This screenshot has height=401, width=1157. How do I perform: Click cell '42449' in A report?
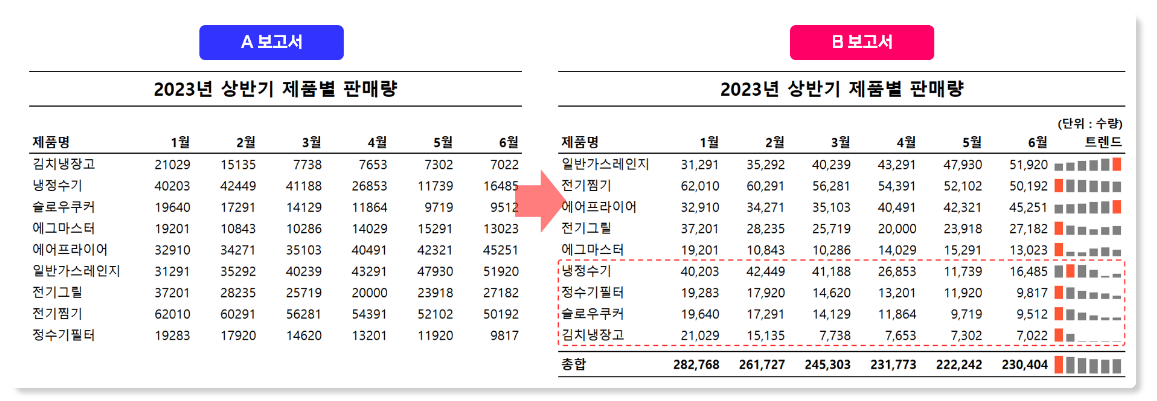coord(238,186)
